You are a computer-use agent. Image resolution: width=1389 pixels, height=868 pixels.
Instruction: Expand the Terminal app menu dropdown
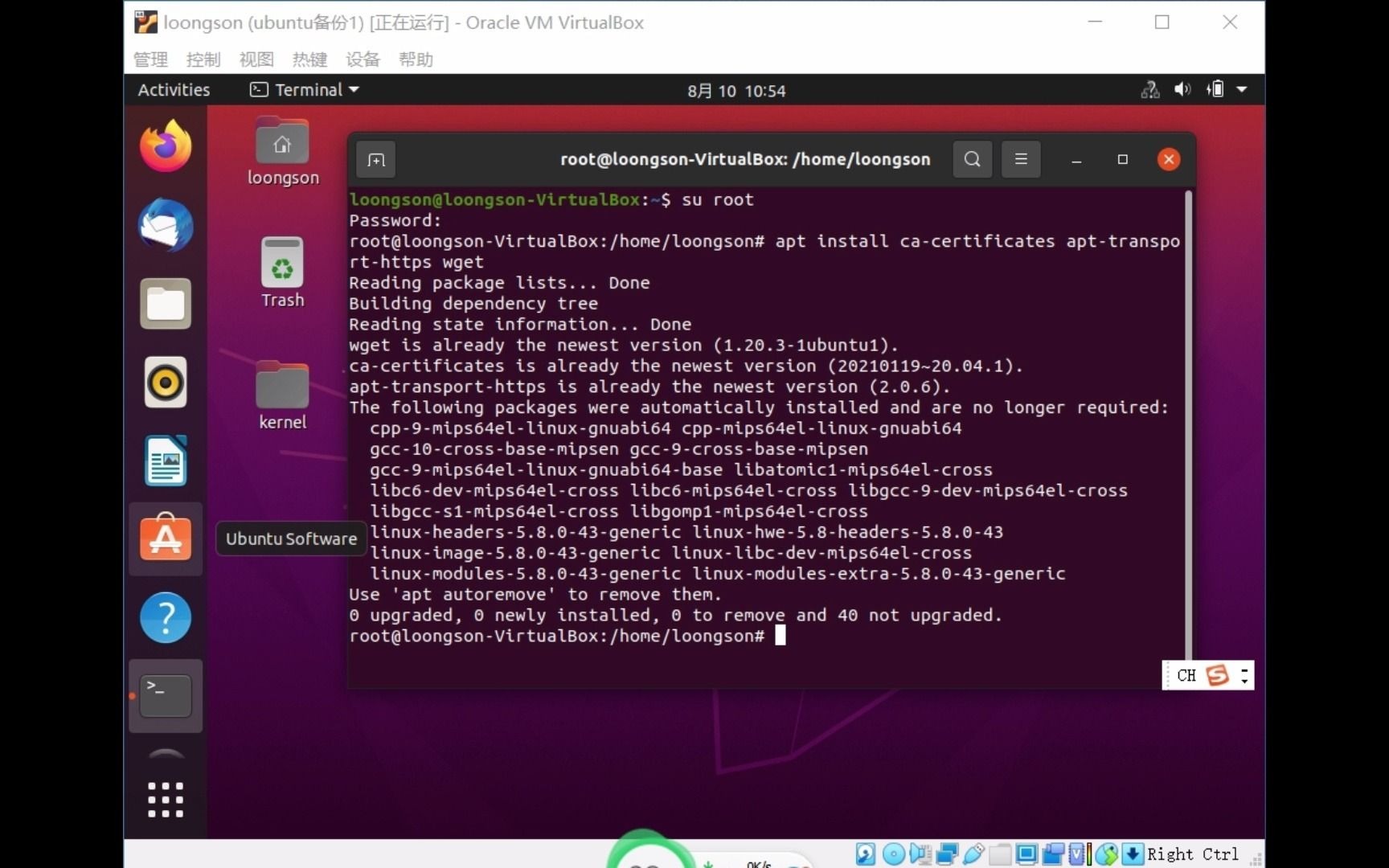point(304,90)
